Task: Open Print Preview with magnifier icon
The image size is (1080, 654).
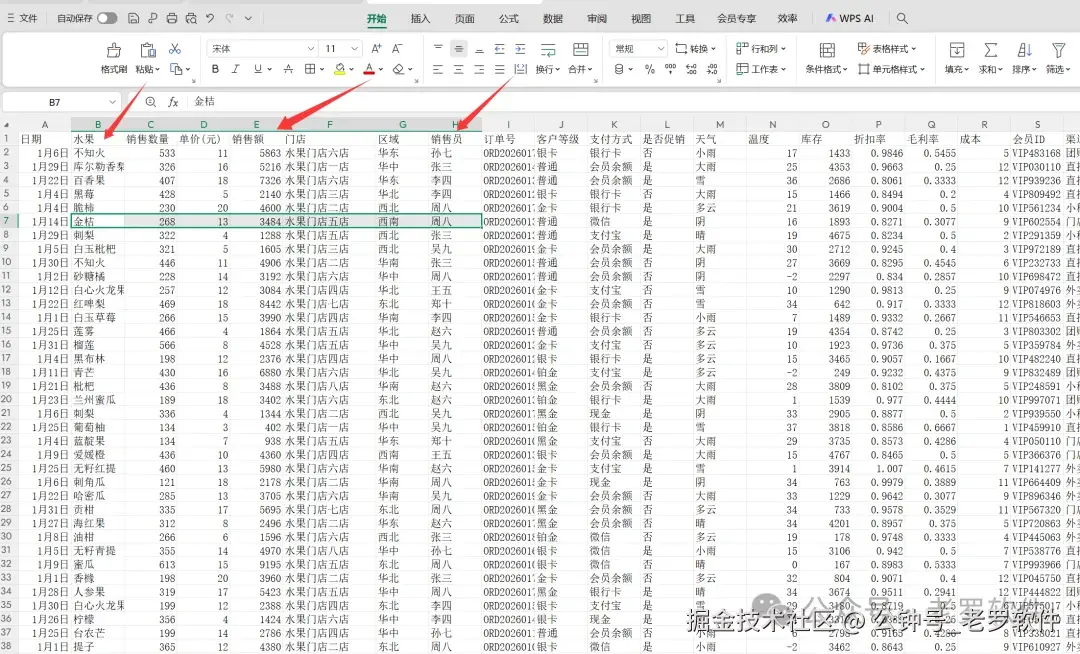Action: tap(191, 19)
